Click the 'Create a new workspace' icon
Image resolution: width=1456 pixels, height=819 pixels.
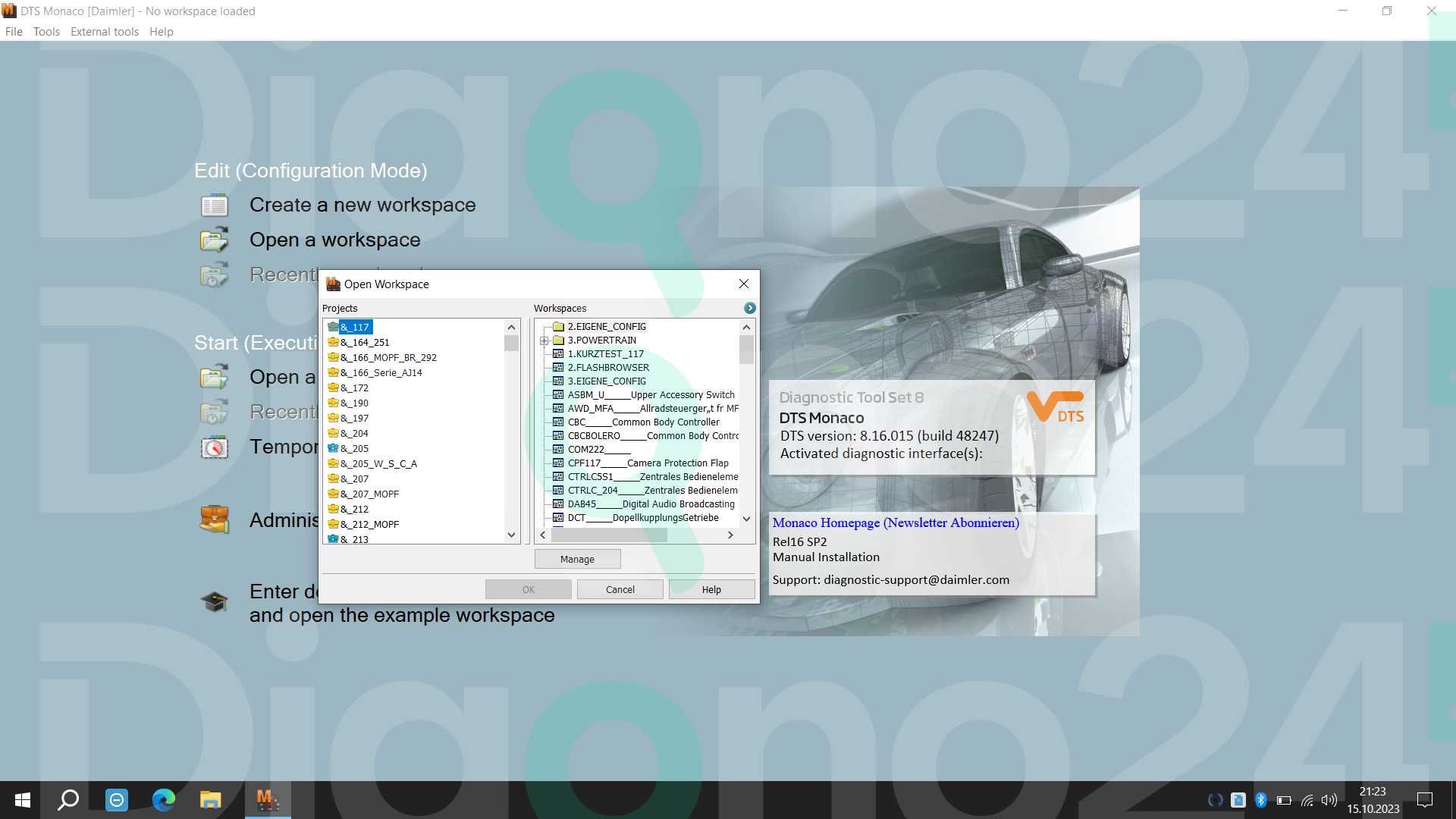[x=215, y=205]
